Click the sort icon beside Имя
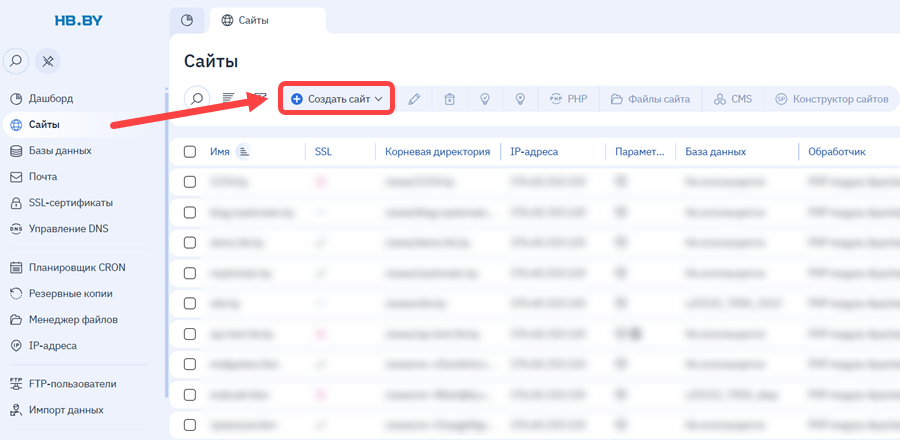 coord(244,152)
